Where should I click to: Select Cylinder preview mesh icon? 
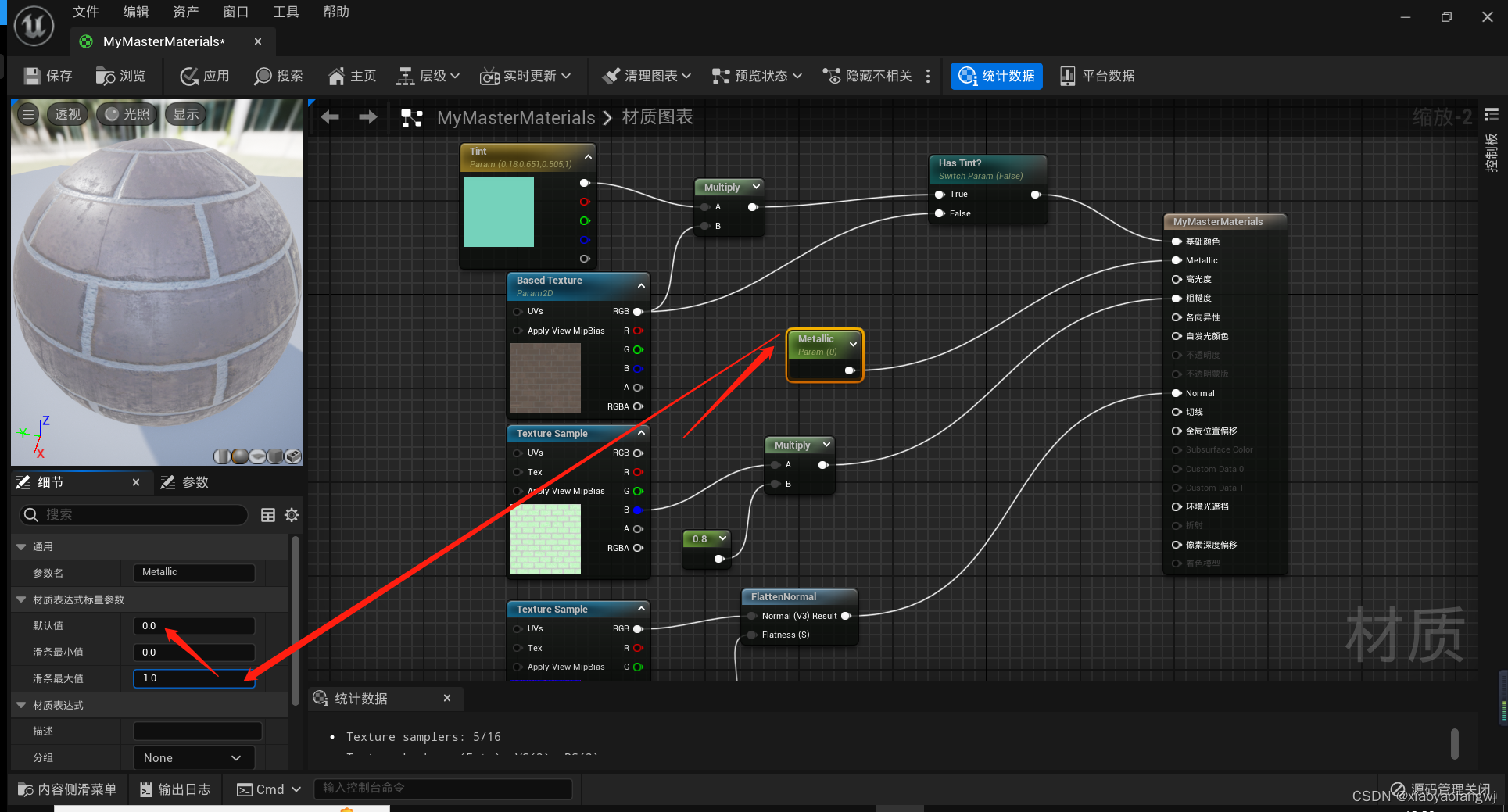[222, 456]
